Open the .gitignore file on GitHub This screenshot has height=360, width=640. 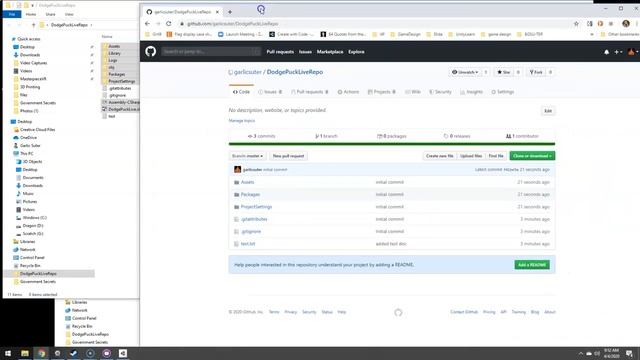pos(251,231)
